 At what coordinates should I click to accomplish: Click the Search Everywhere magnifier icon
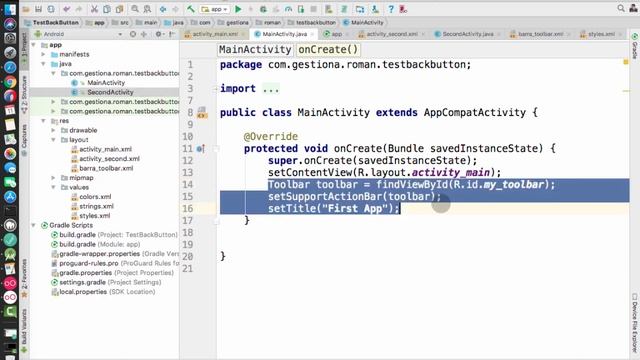tap(621, 9)
